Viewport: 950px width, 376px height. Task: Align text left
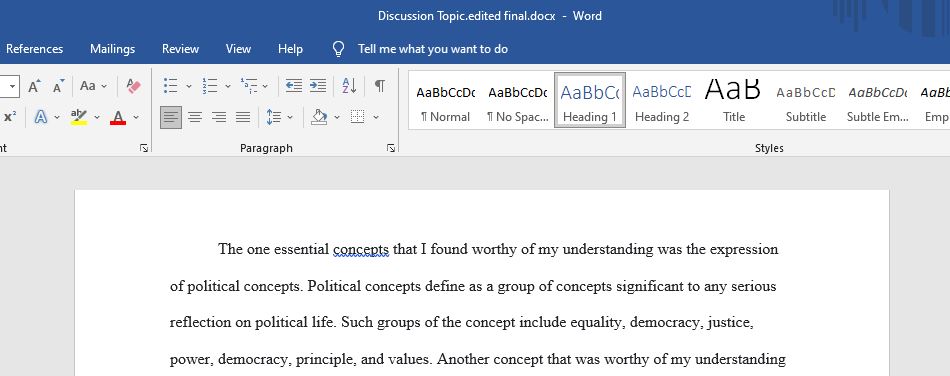pyautogui.click(x=171, y=117)
